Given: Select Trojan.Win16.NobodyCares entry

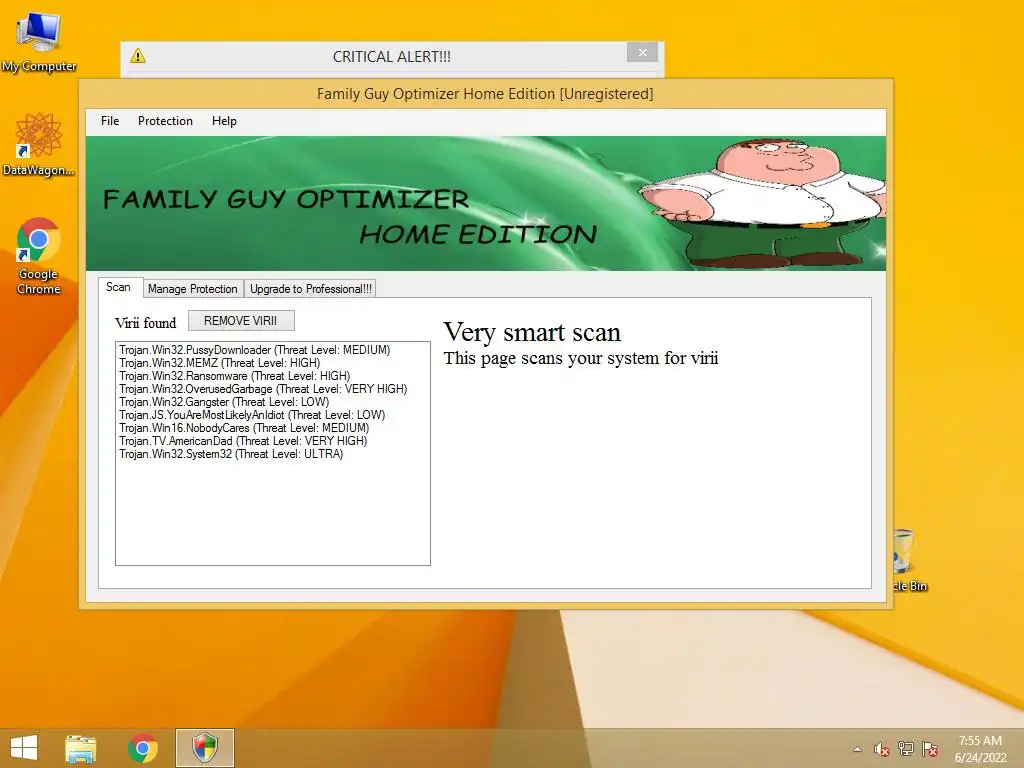Looking at the screenshot, I should click(x=244, y=428).
